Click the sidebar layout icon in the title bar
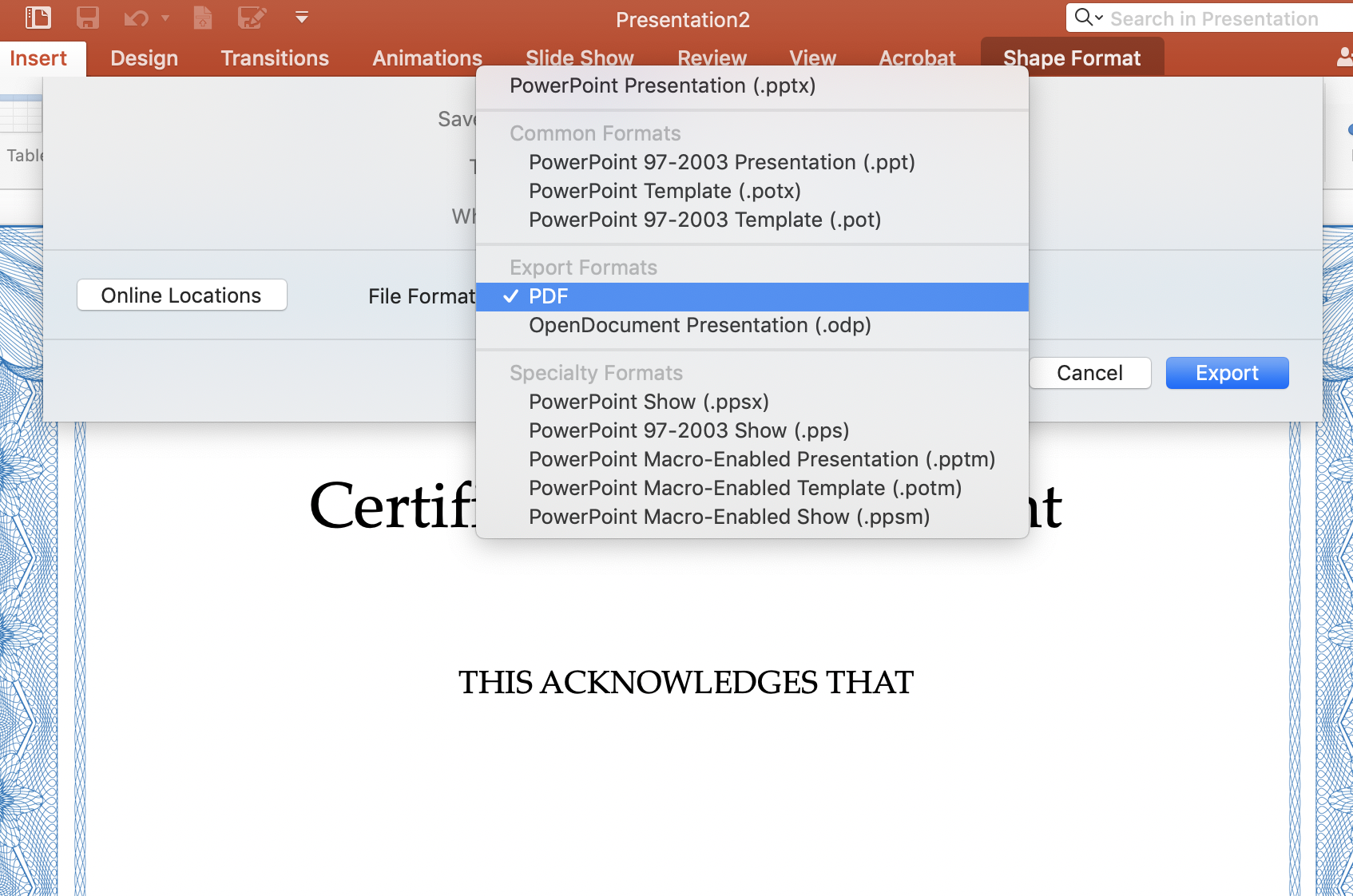 click(38, 18)
